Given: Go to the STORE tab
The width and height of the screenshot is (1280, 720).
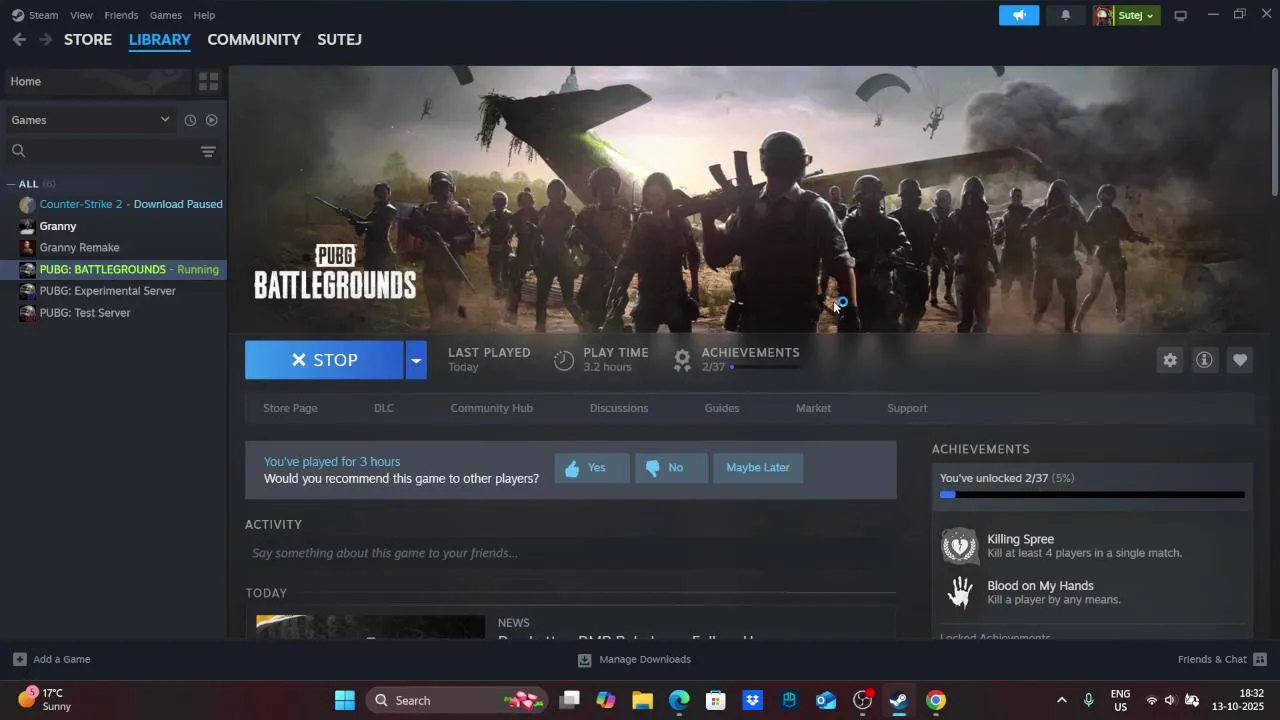Looking at the screenshot, I should (x=88, y=39).
